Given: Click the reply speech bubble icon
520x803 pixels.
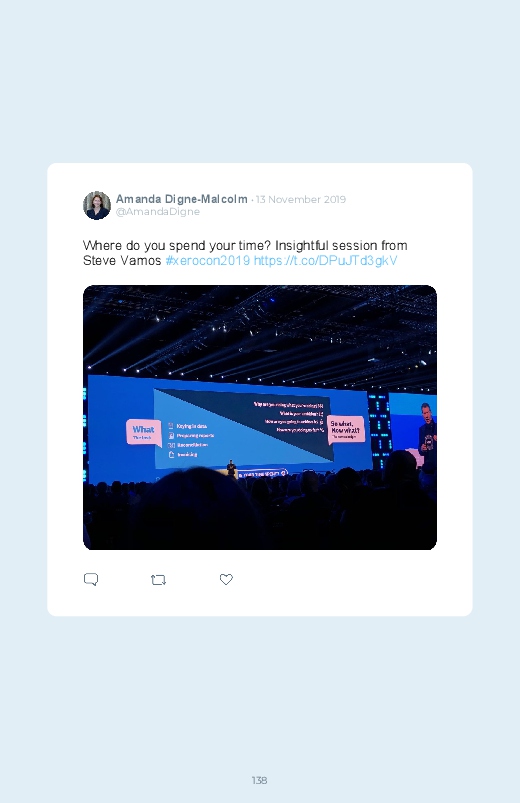Looking at the screenshot, I should pyautogui.click(x=91, y=579).
